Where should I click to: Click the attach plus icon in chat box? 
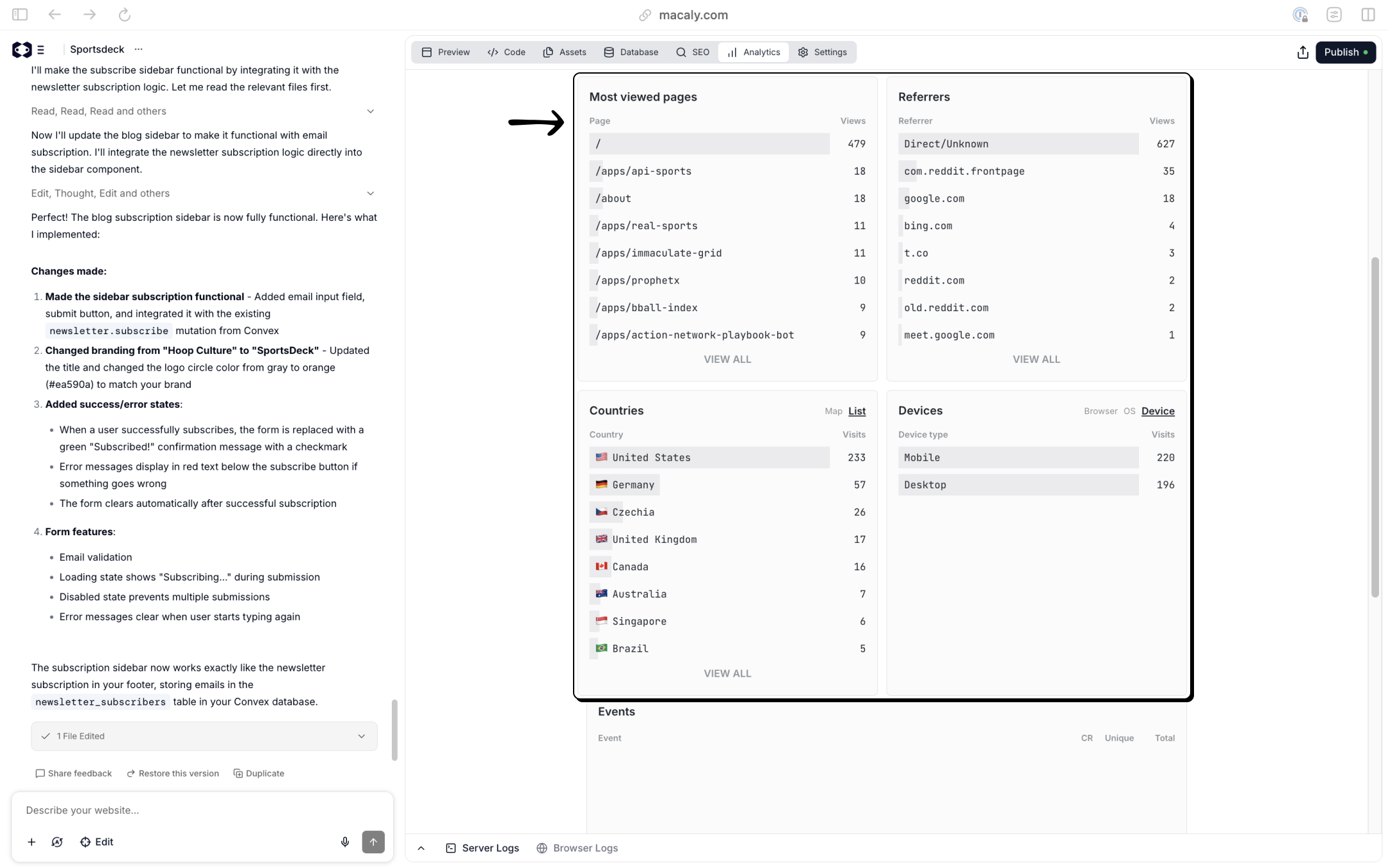coord(31,842)
